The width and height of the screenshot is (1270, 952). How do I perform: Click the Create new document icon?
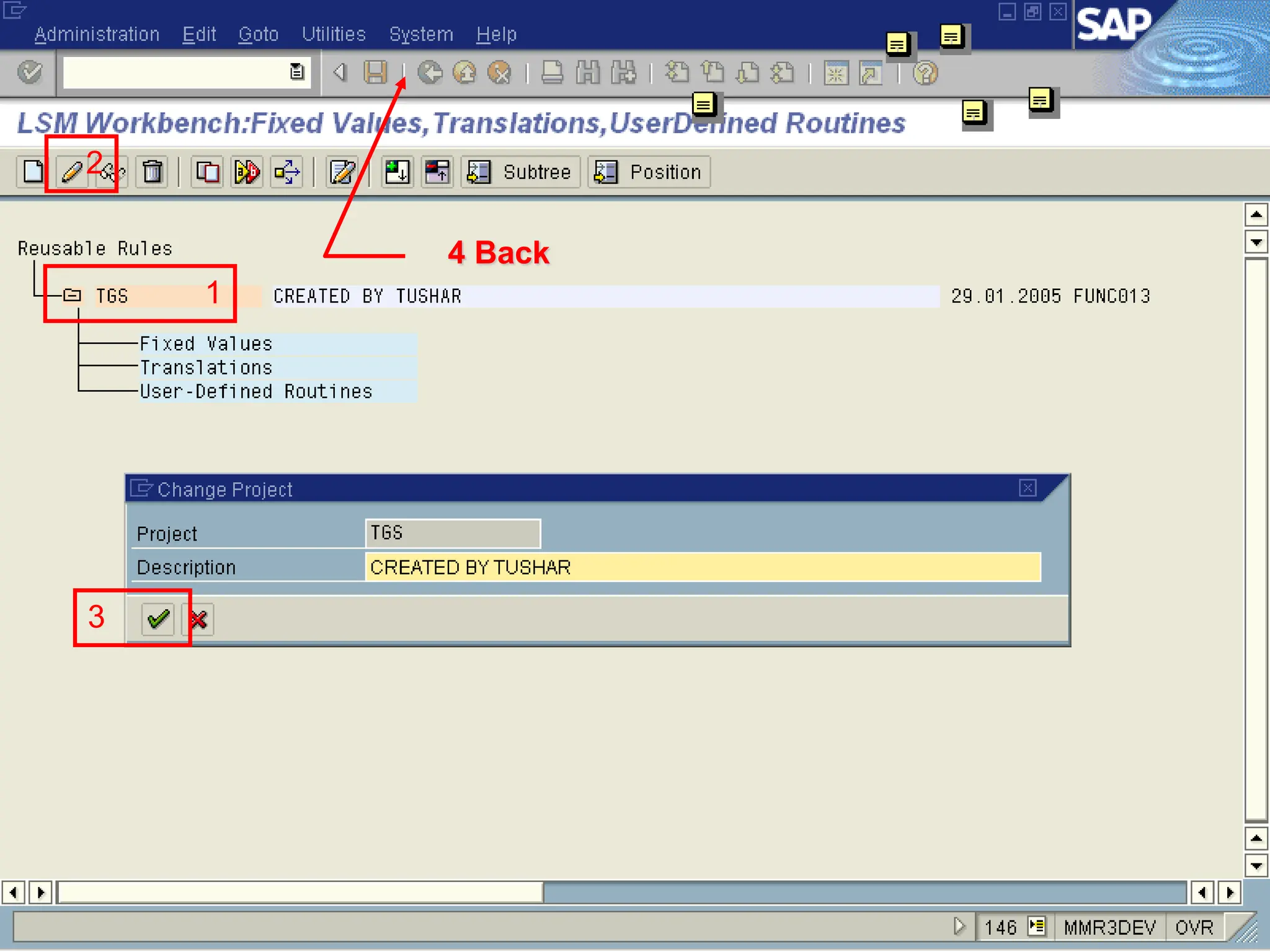[33, 172]
